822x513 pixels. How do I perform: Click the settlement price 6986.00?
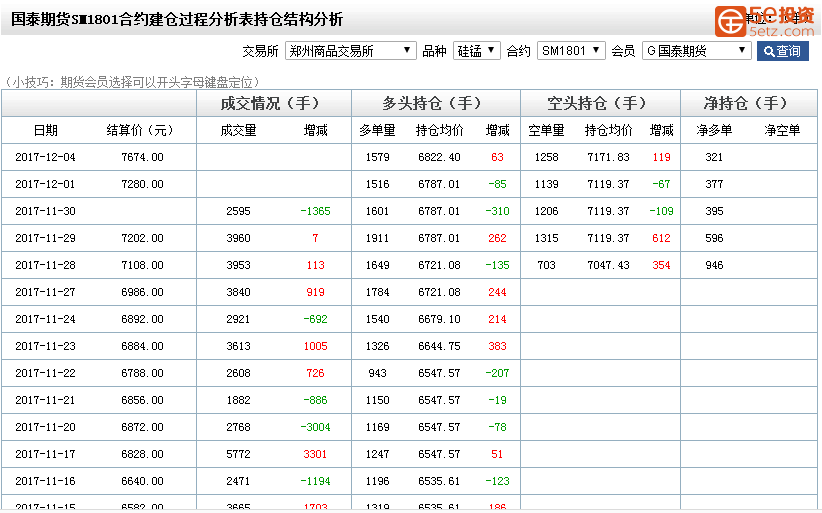[142, 292]
